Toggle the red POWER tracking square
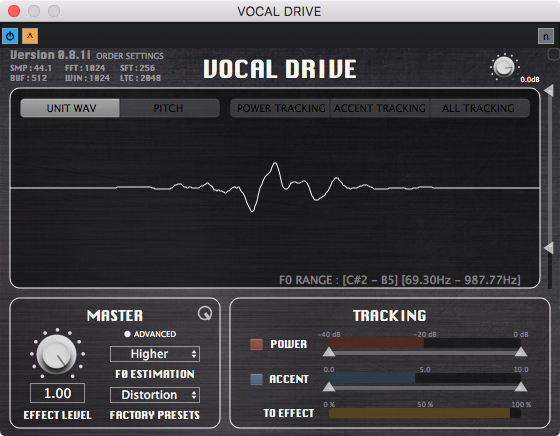560x436 pixels. click(x=256, y=344)
